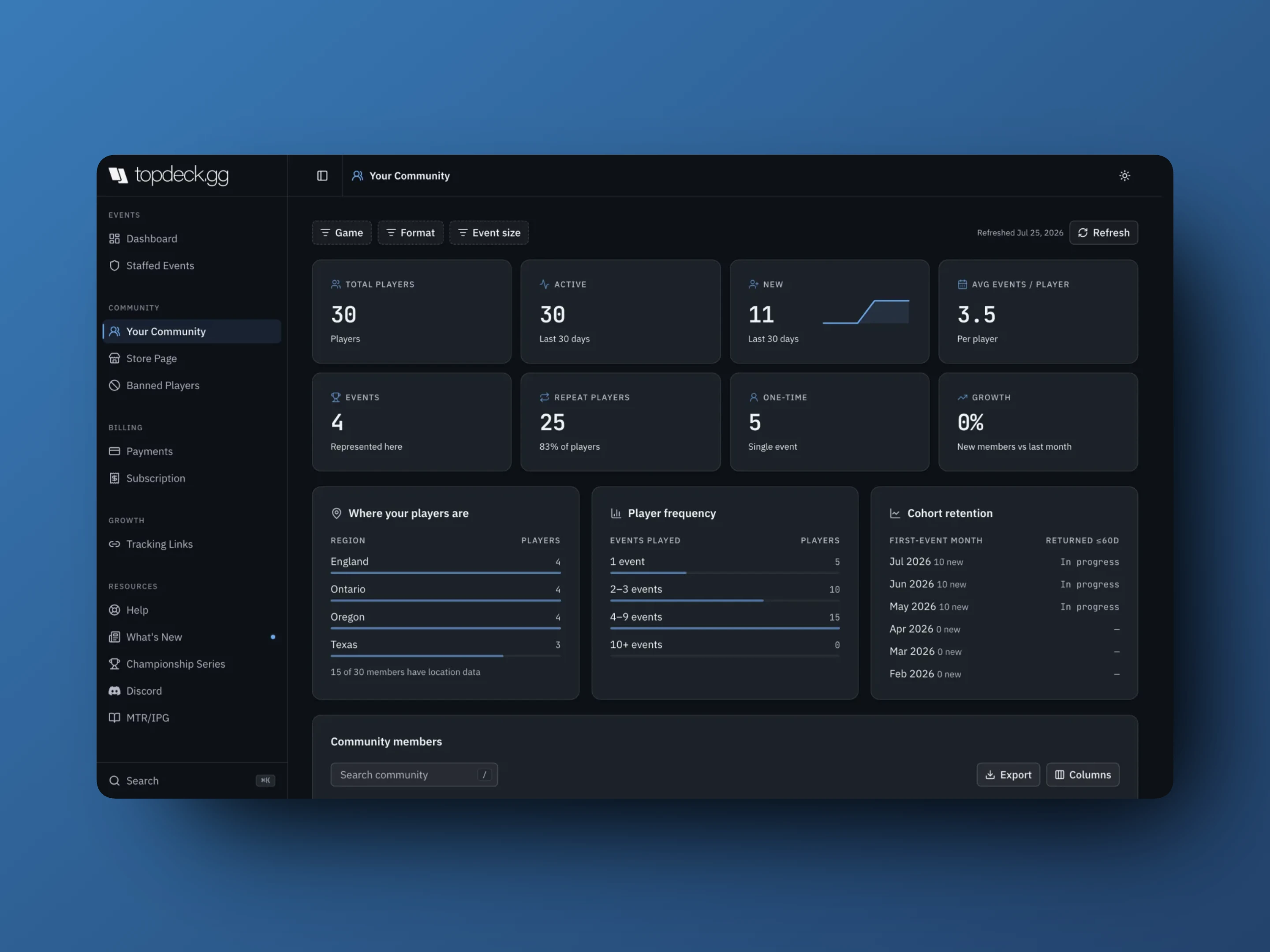The height and width of the screenshot is (952, 1270).
Task: Click the What's New blue notification dot
Action: coord(273,637)
